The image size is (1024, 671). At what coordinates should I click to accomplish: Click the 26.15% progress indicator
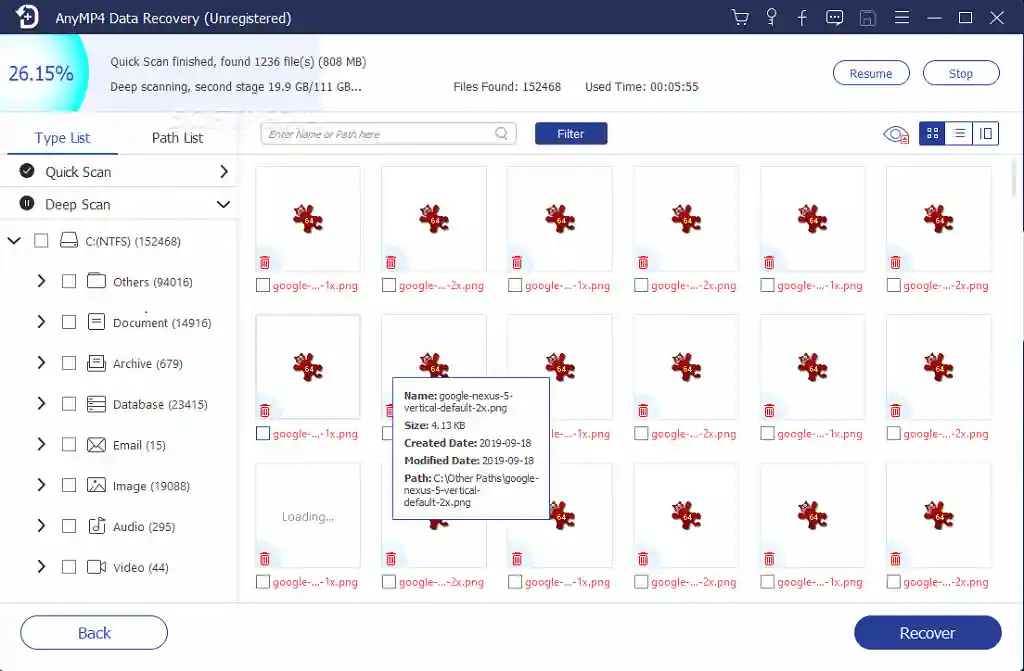(x=42, y=72)
